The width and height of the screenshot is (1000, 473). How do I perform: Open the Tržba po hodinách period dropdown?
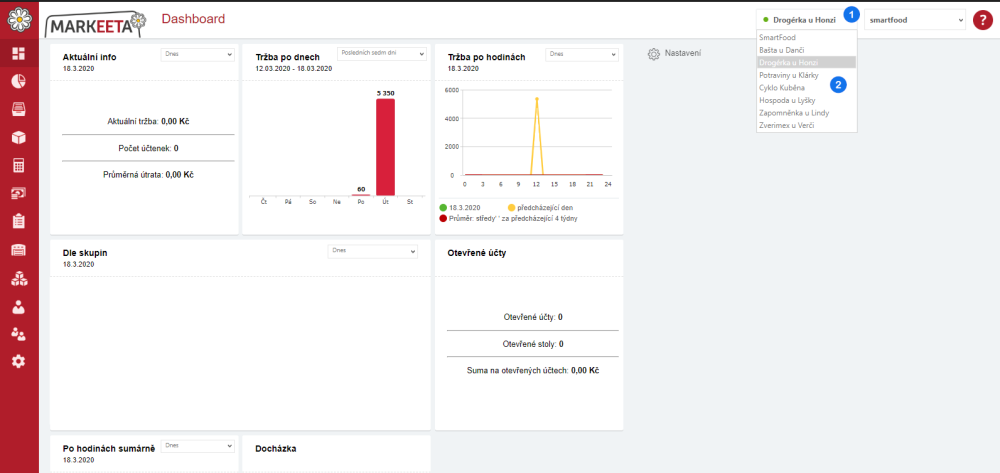pyautogui.click(x=582, y=55)
